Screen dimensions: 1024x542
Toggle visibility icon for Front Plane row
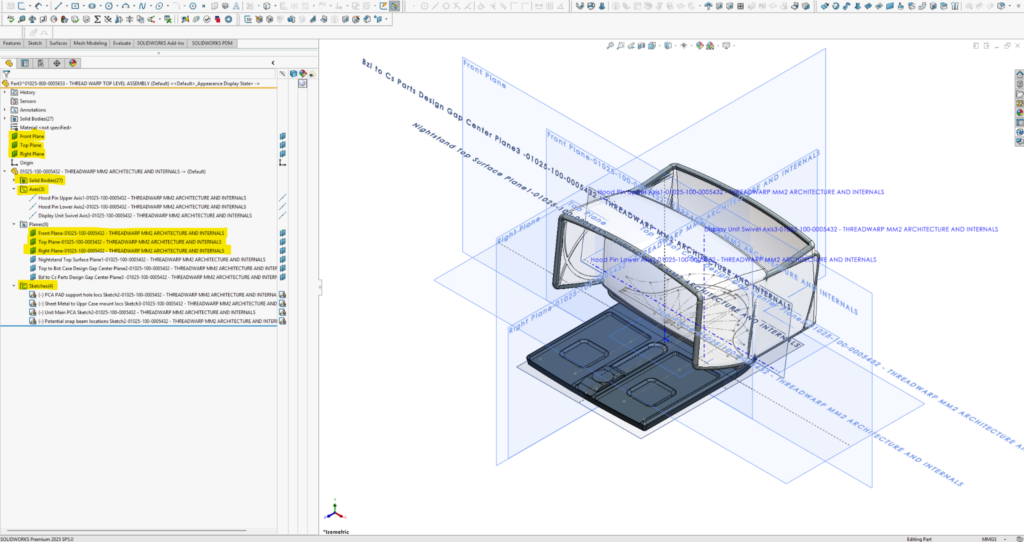[283, 136]
